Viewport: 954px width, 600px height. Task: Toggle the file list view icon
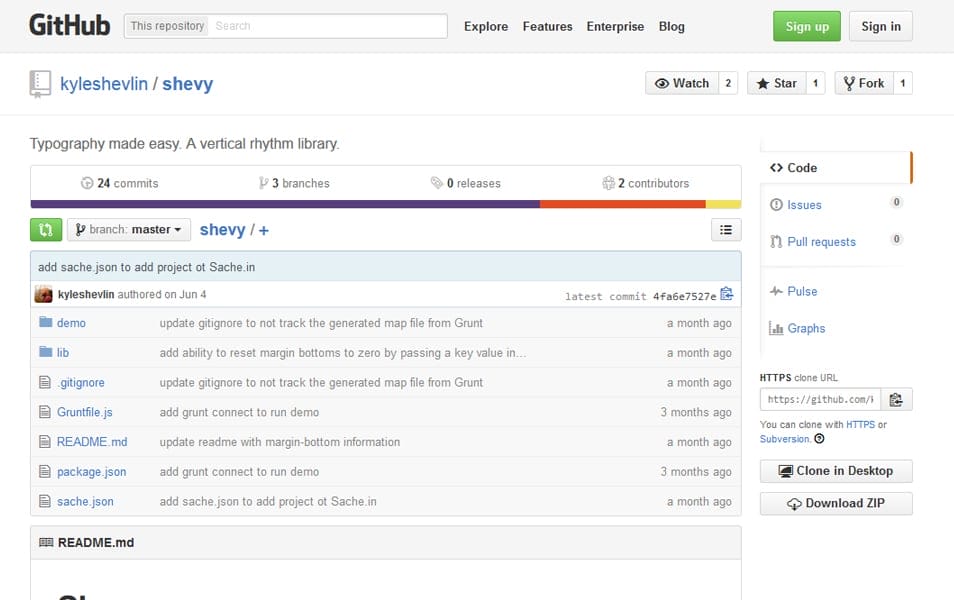726,229
